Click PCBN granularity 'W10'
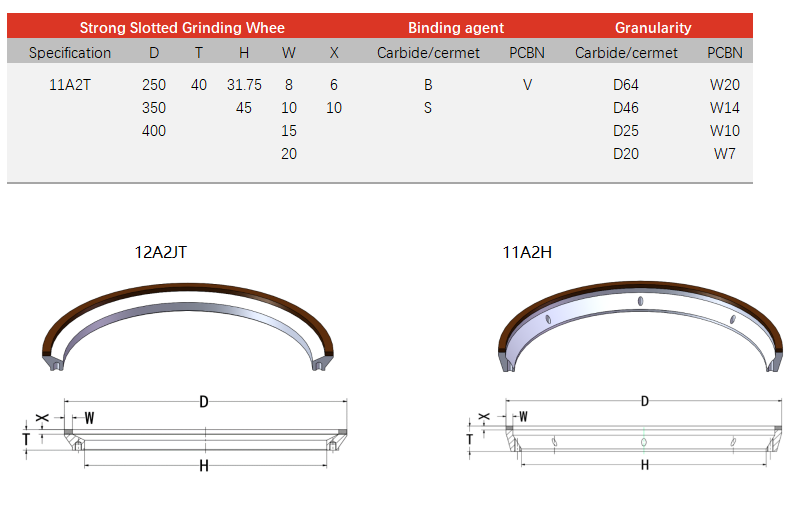Screen dimensions: 808x518 coord(725,131)
